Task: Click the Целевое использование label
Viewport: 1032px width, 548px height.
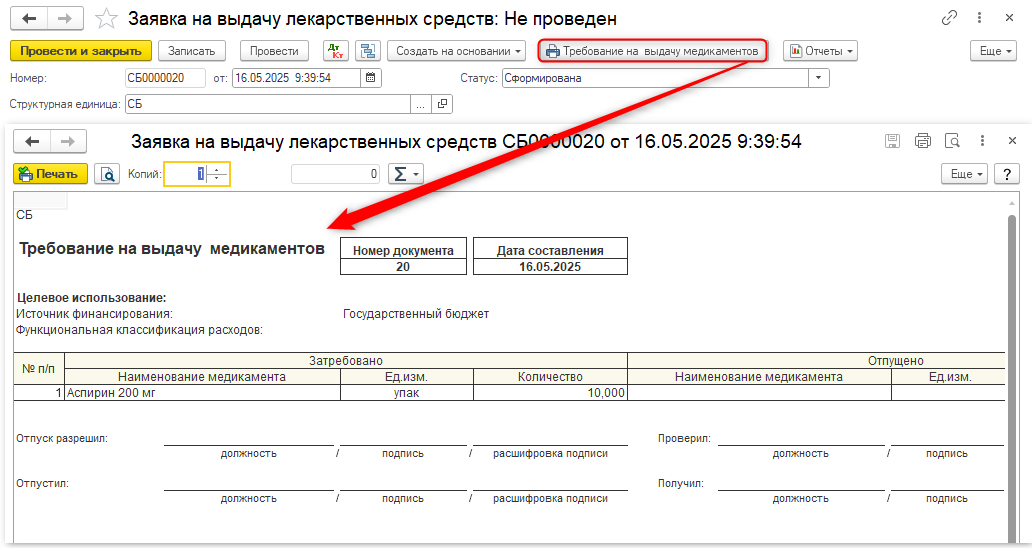Action: (91, 298)
